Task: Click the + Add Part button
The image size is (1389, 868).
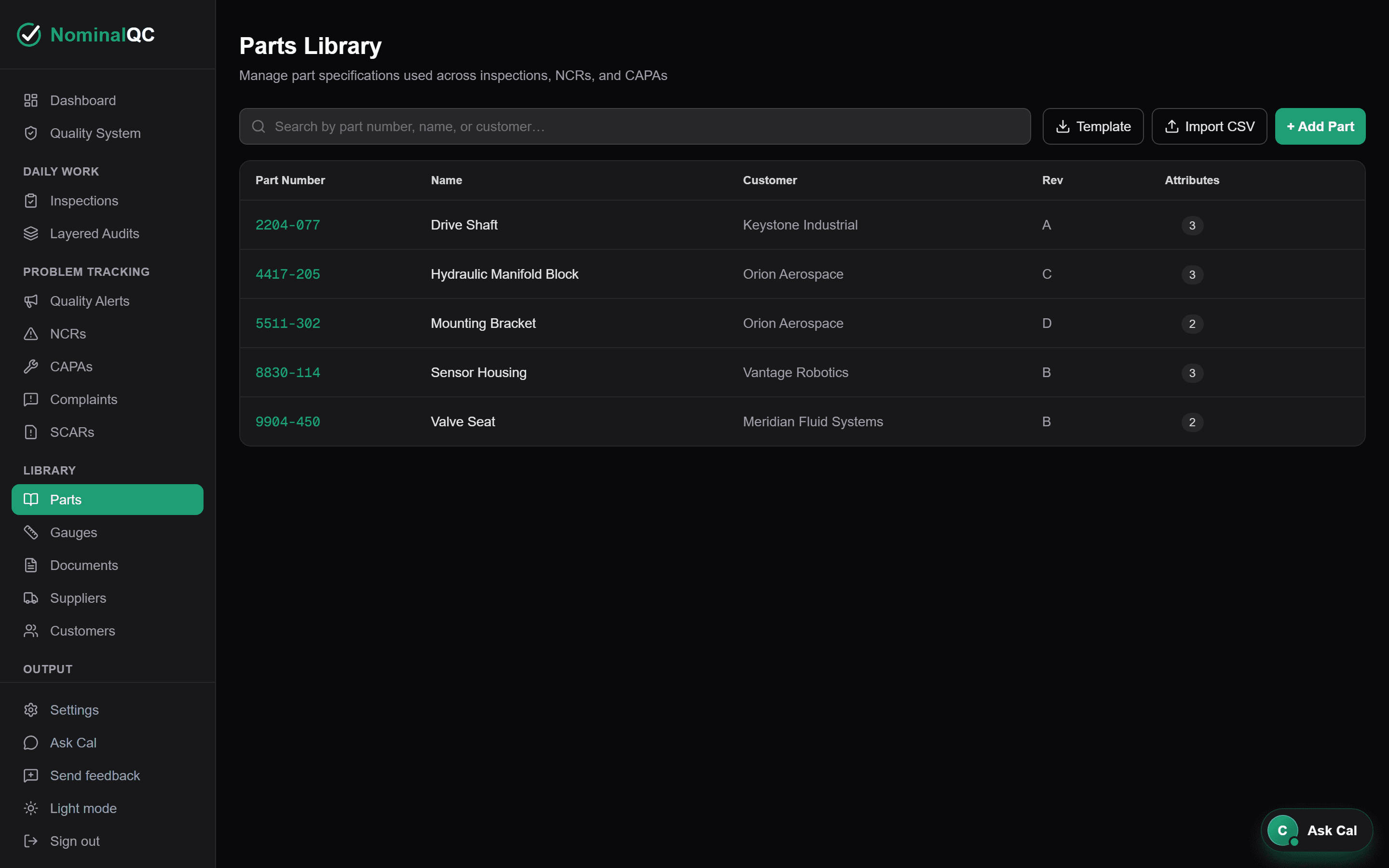Action: (x=1320, y=126)
